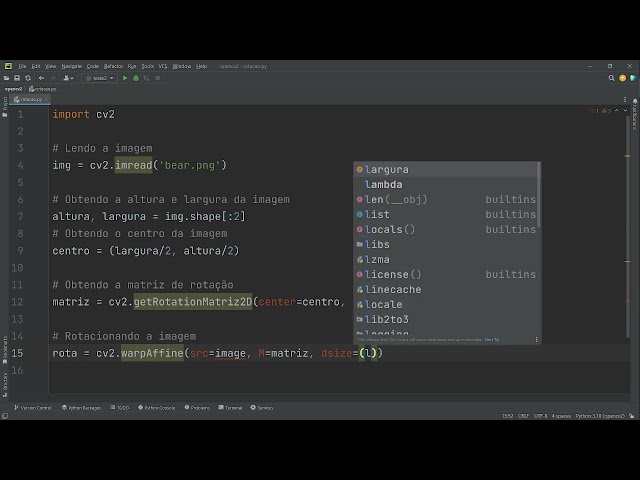Click Python 3.10 interpreter in status bar
The height and width of the screenshot is (480, 640).
tap(600, 416)
